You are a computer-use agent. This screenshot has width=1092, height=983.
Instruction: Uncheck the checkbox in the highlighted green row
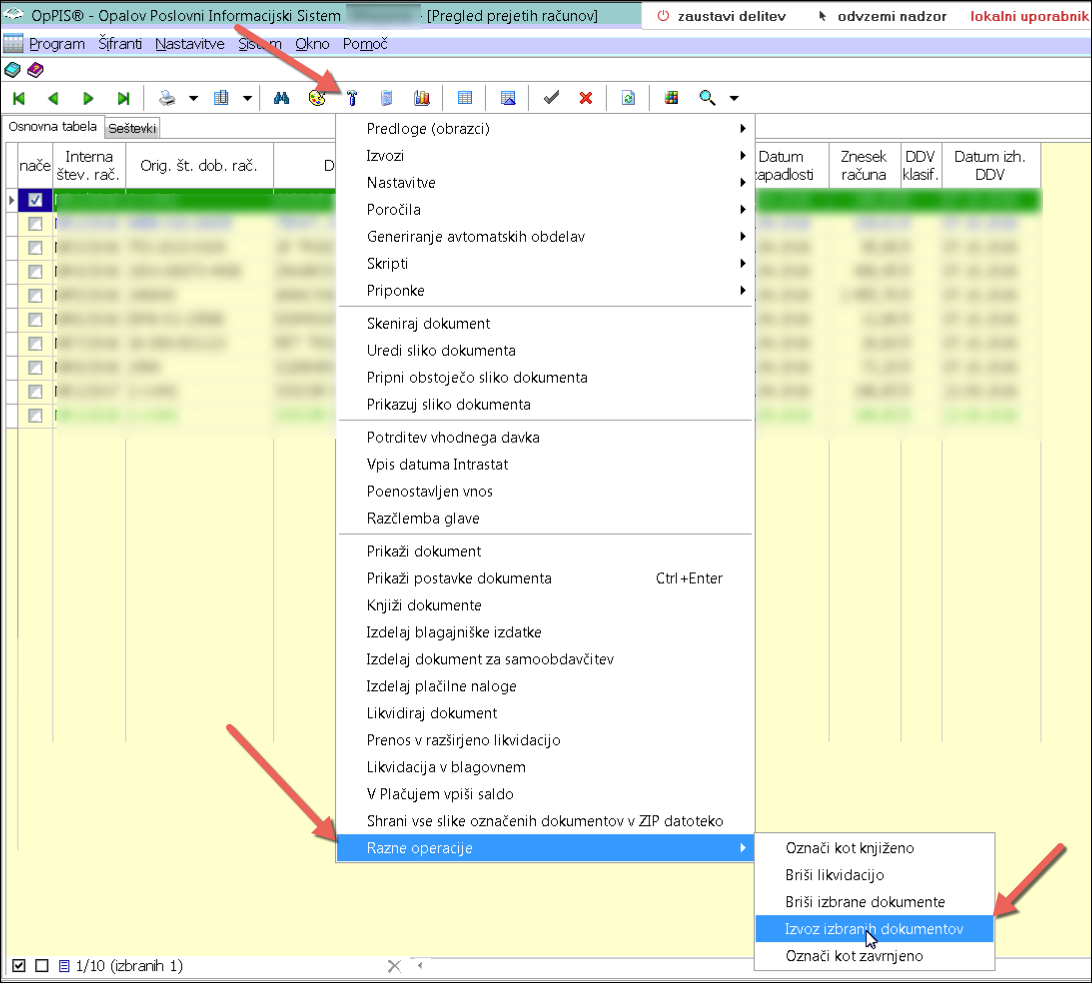point(35,201)
